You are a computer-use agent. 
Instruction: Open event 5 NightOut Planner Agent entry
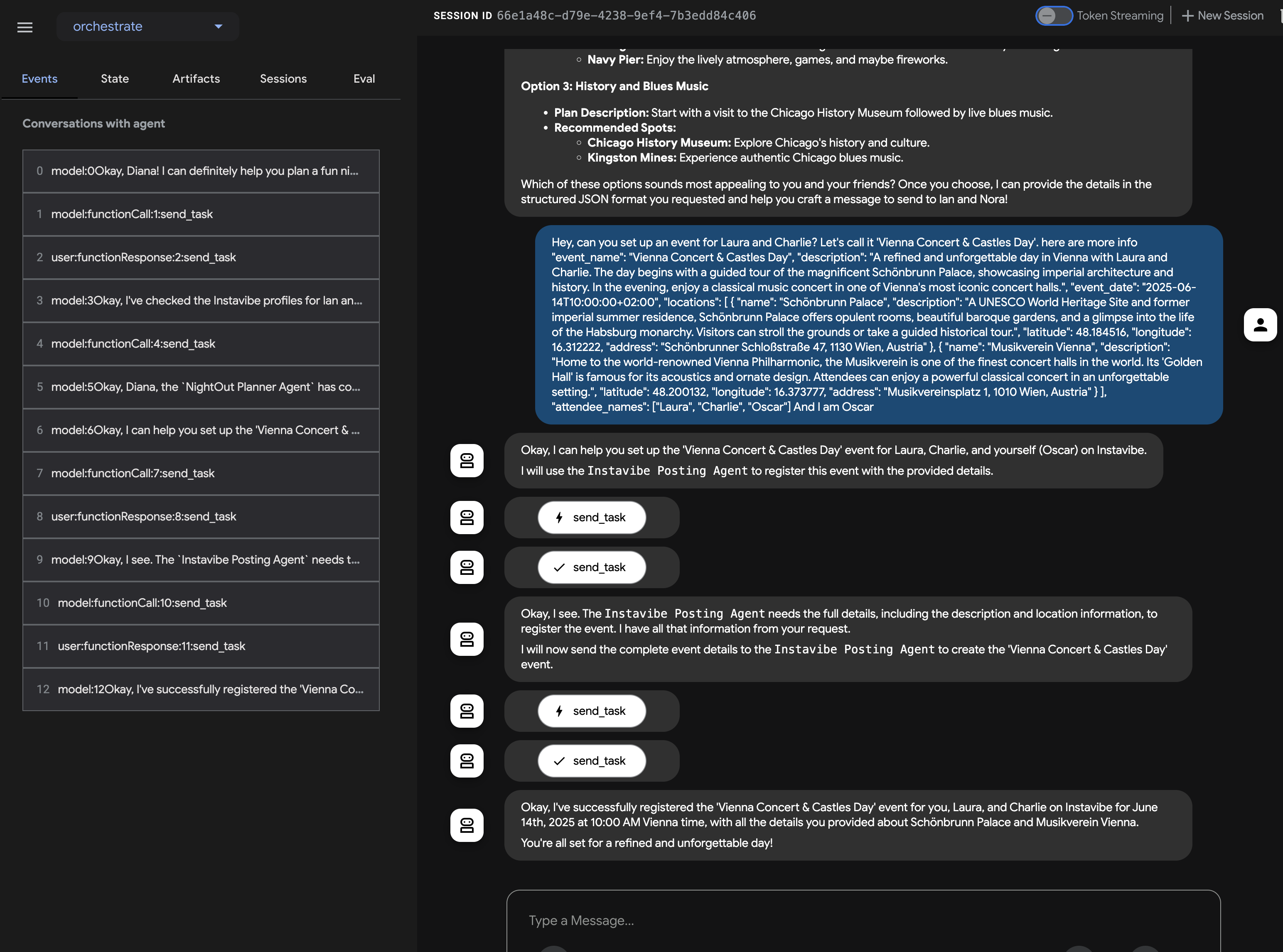pos(201,387)
